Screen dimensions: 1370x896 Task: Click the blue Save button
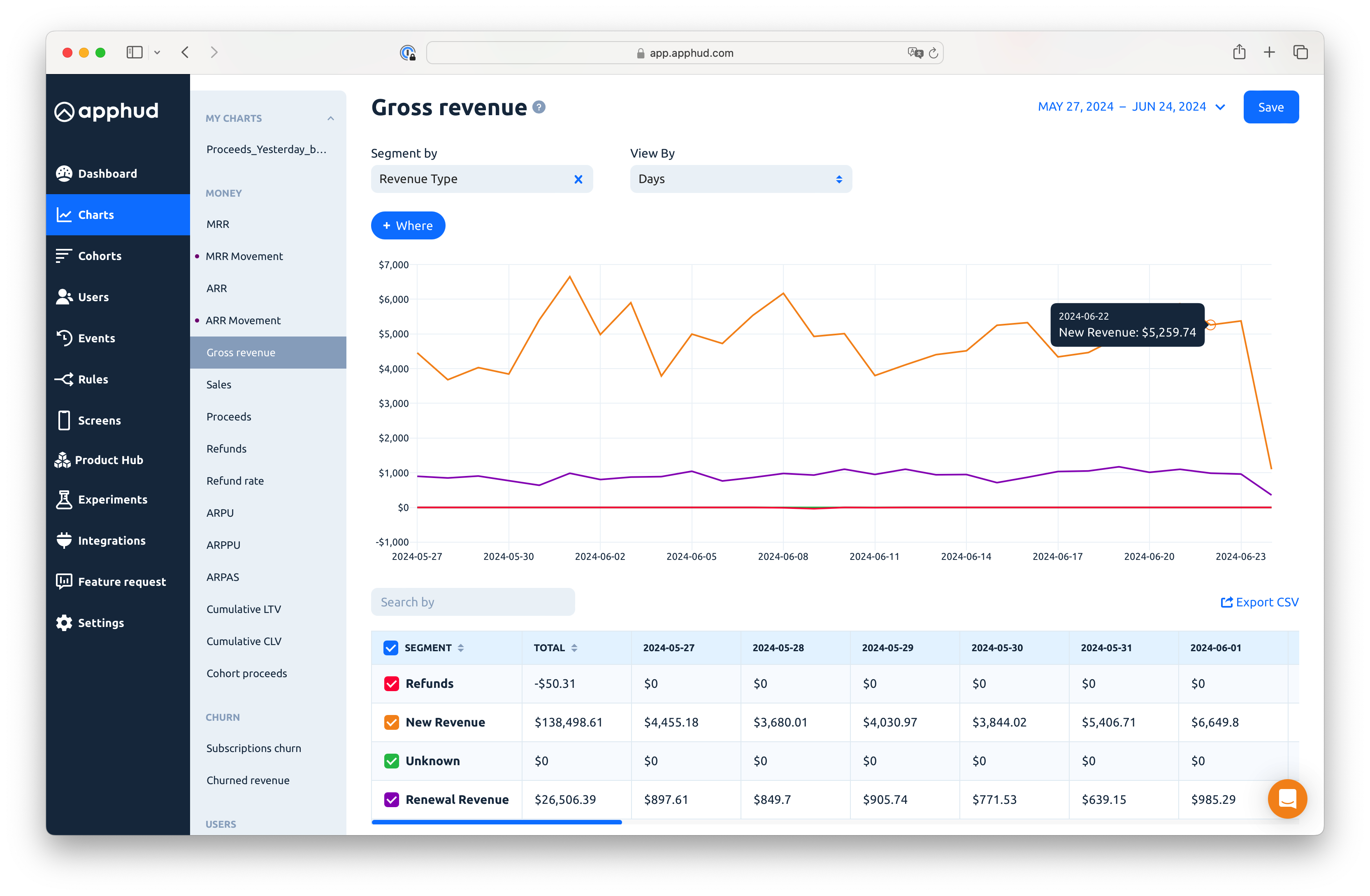[x=1270, y=107]
